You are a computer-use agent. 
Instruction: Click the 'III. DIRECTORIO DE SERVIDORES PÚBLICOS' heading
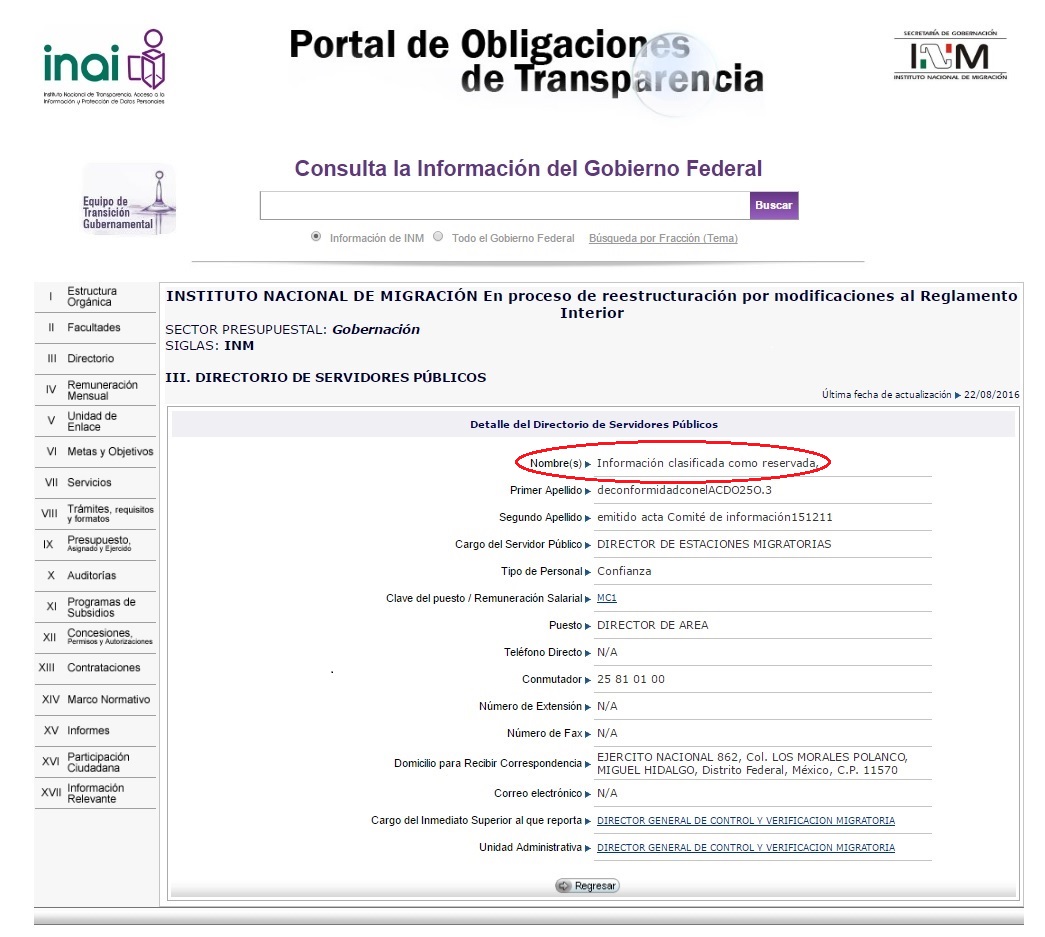click(326, 377)
